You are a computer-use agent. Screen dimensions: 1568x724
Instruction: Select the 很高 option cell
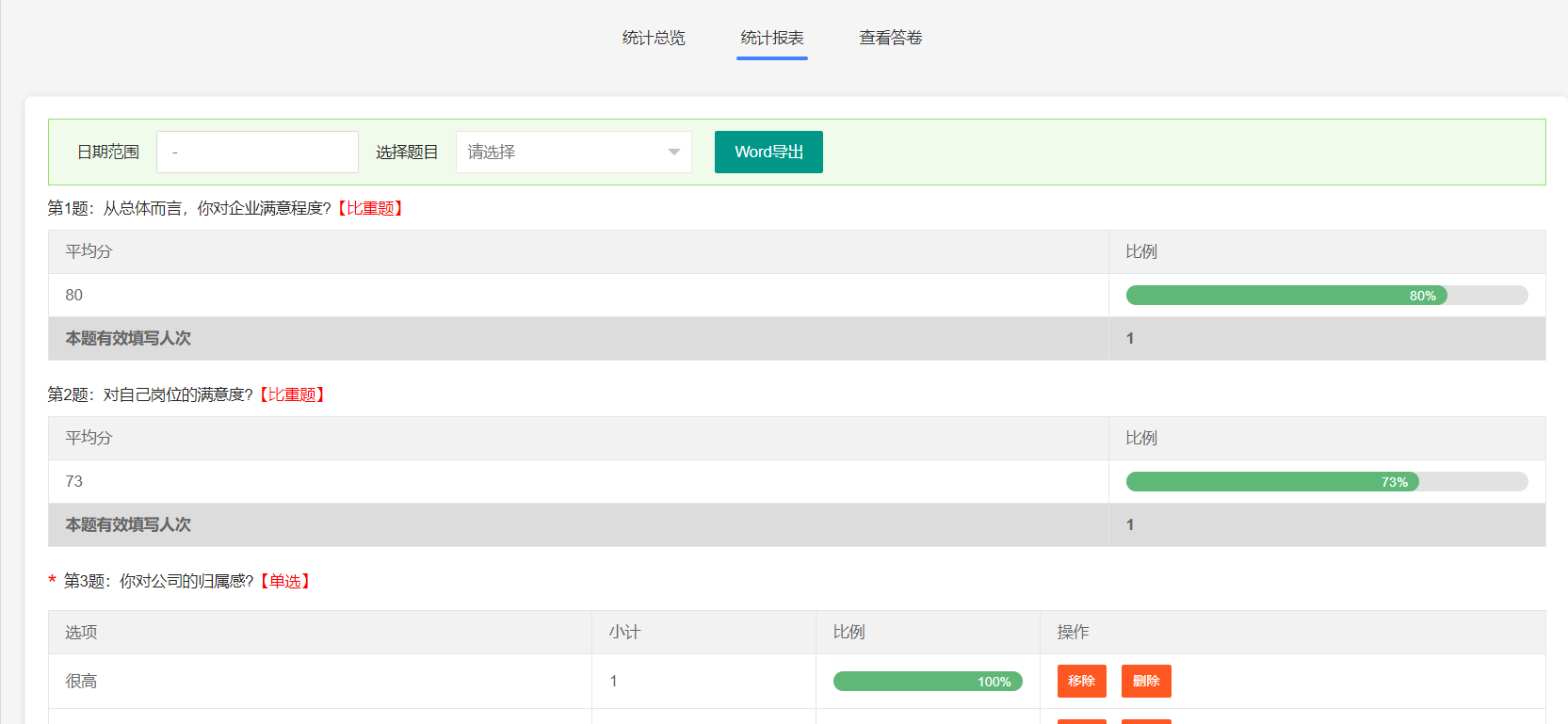(81, 681)
